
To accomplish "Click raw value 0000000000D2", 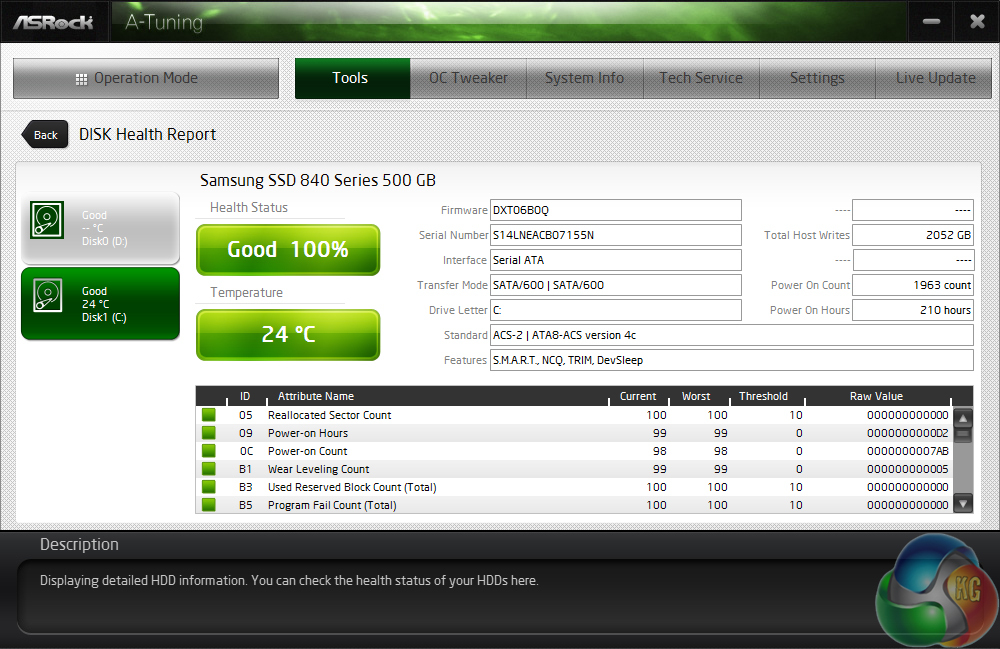I will click(x=908, y=433).
